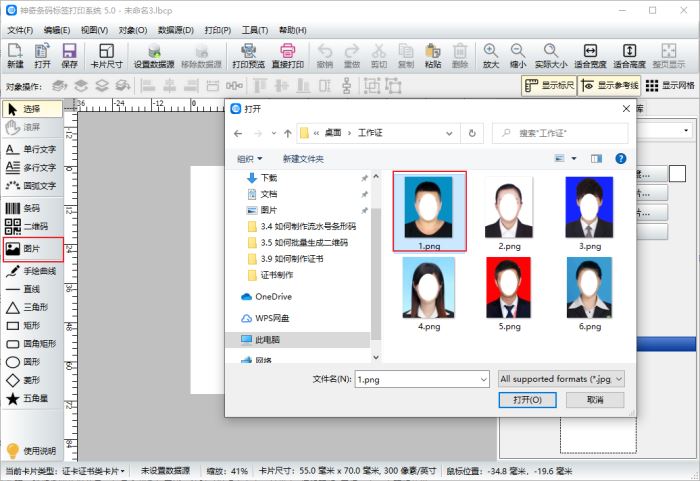Click the 打开 (Open) toolbar icon
Viewport: 700px width, 481px height.
tap(42, 55)
